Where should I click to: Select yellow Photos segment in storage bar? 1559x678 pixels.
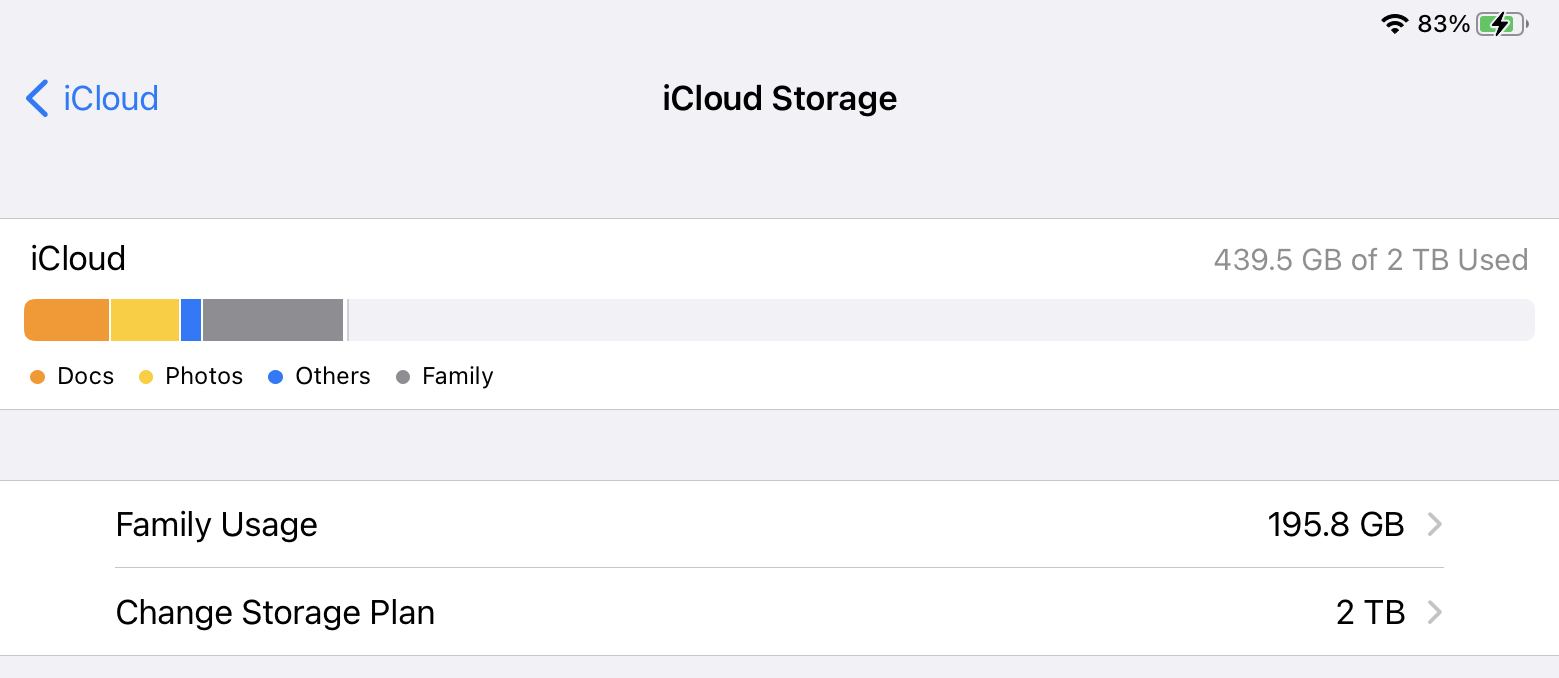click(x=145, y=320)
